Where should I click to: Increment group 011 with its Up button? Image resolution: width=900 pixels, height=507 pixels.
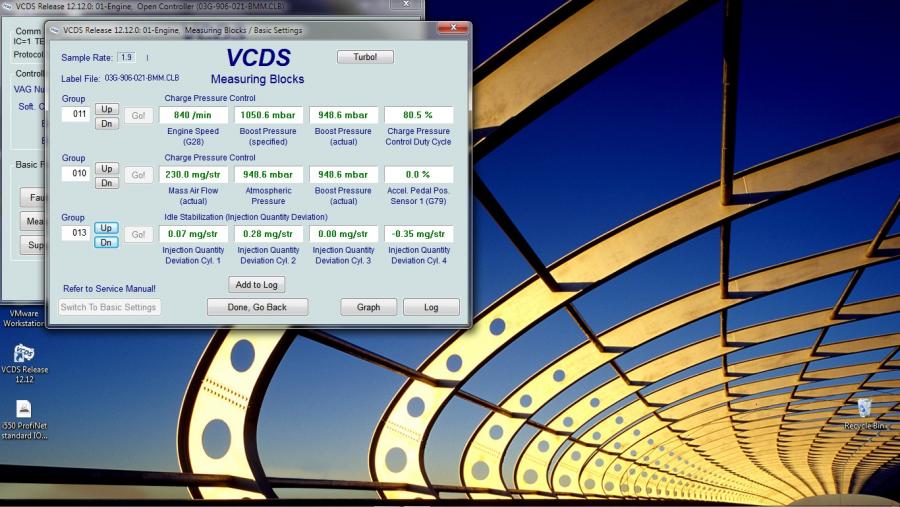106,108
